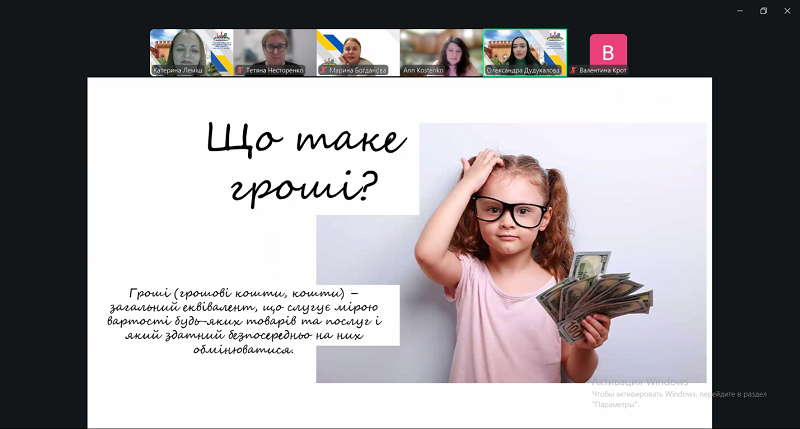Click the girl's black glasses in the photo

508,210
